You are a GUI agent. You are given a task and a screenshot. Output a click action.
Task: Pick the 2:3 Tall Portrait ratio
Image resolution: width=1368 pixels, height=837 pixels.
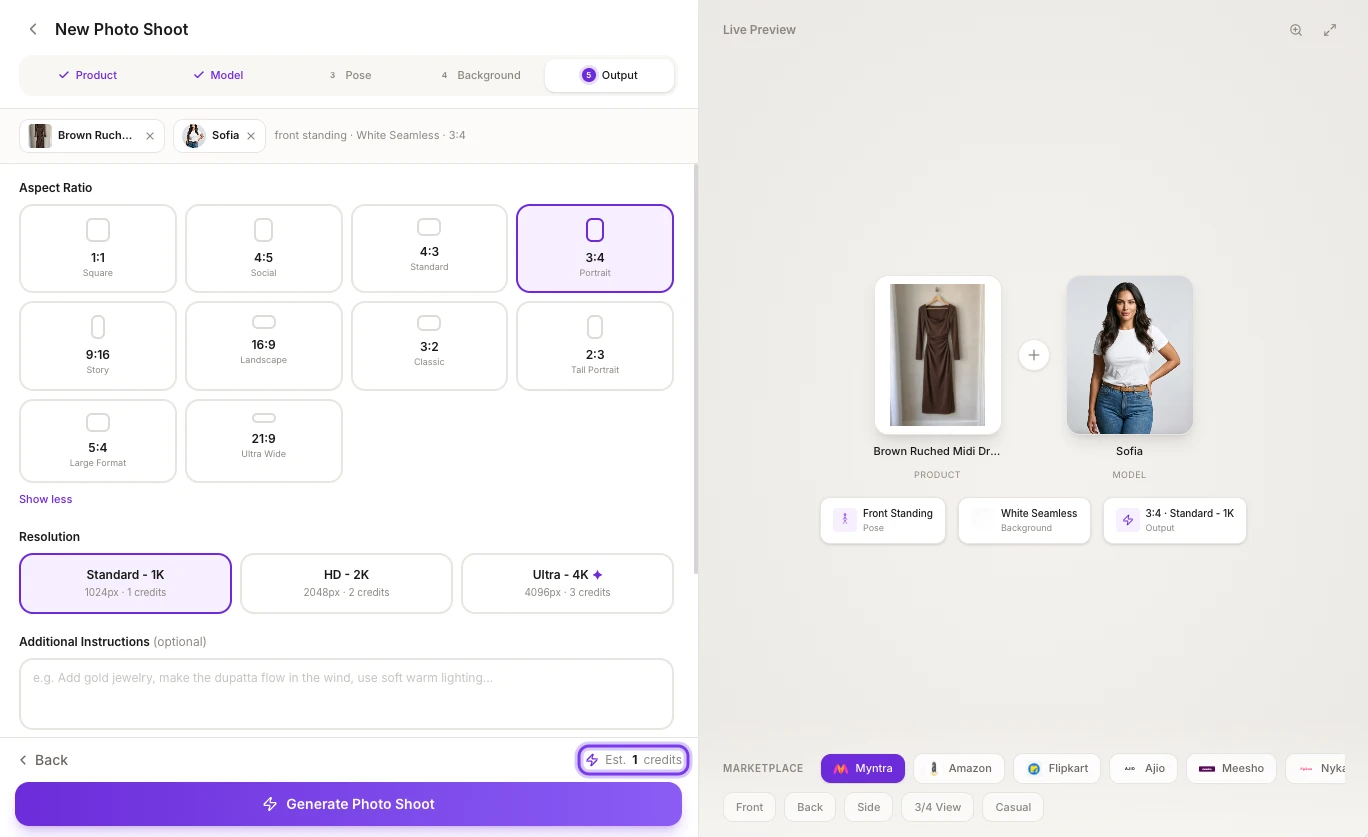click(595, 345)
